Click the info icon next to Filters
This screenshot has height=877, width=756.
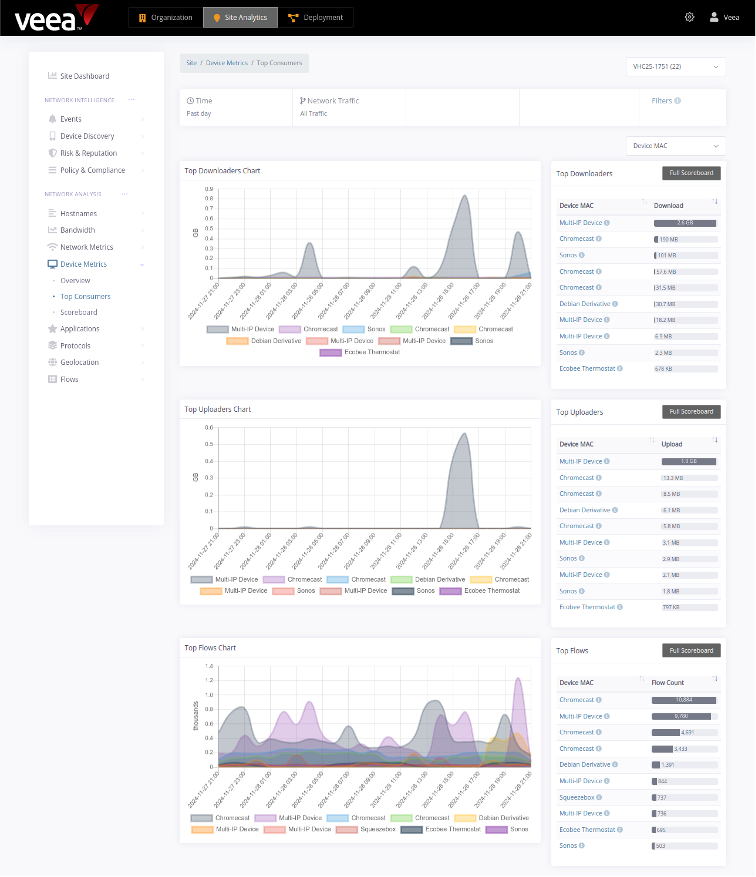678,101
